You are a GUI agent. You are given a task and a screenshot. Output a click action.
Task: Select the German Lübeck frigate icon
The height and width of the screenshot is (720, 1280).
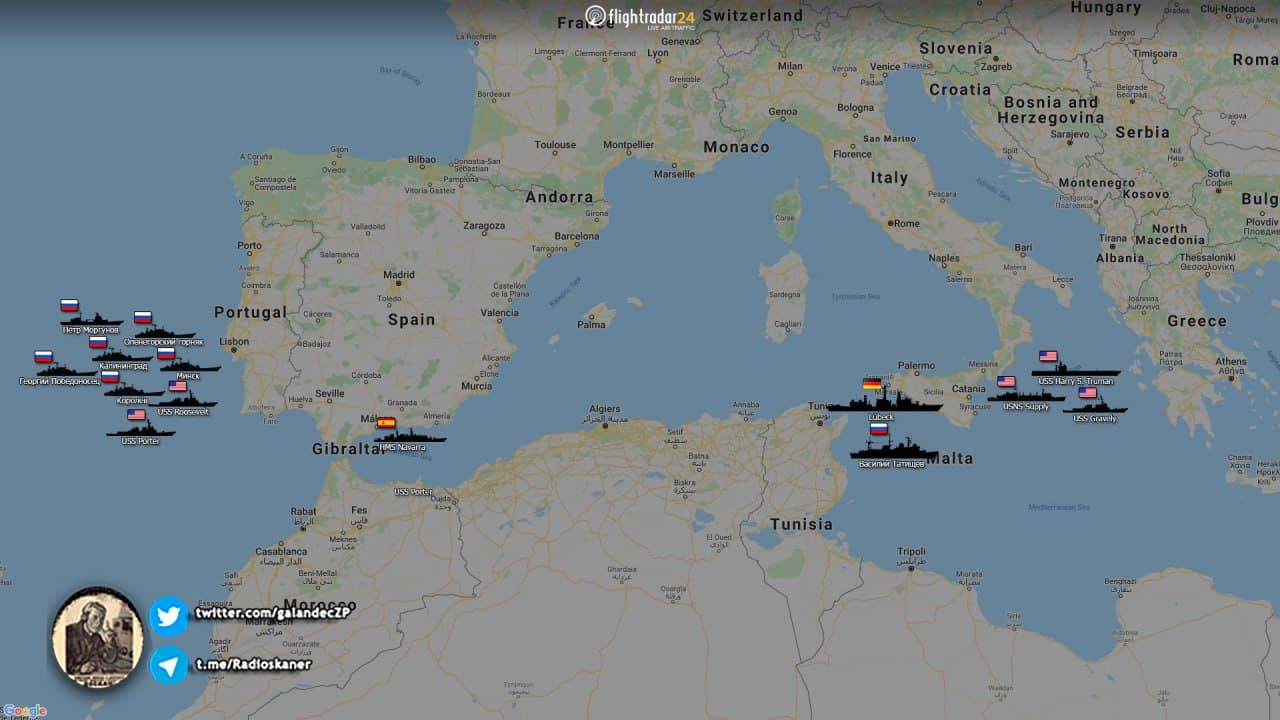pos(885,402)
